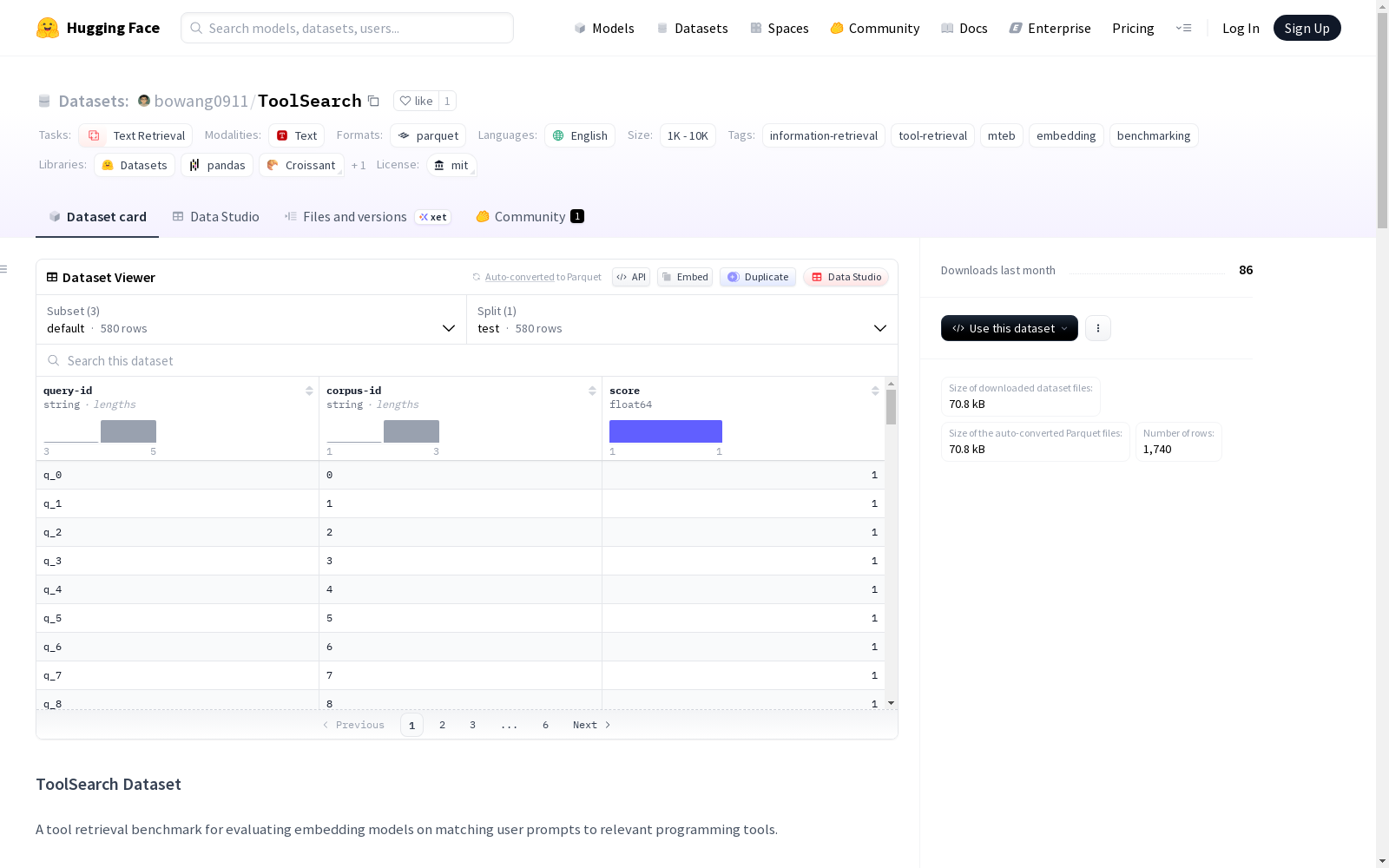Click the information-retrieval tag

[824, 135]
